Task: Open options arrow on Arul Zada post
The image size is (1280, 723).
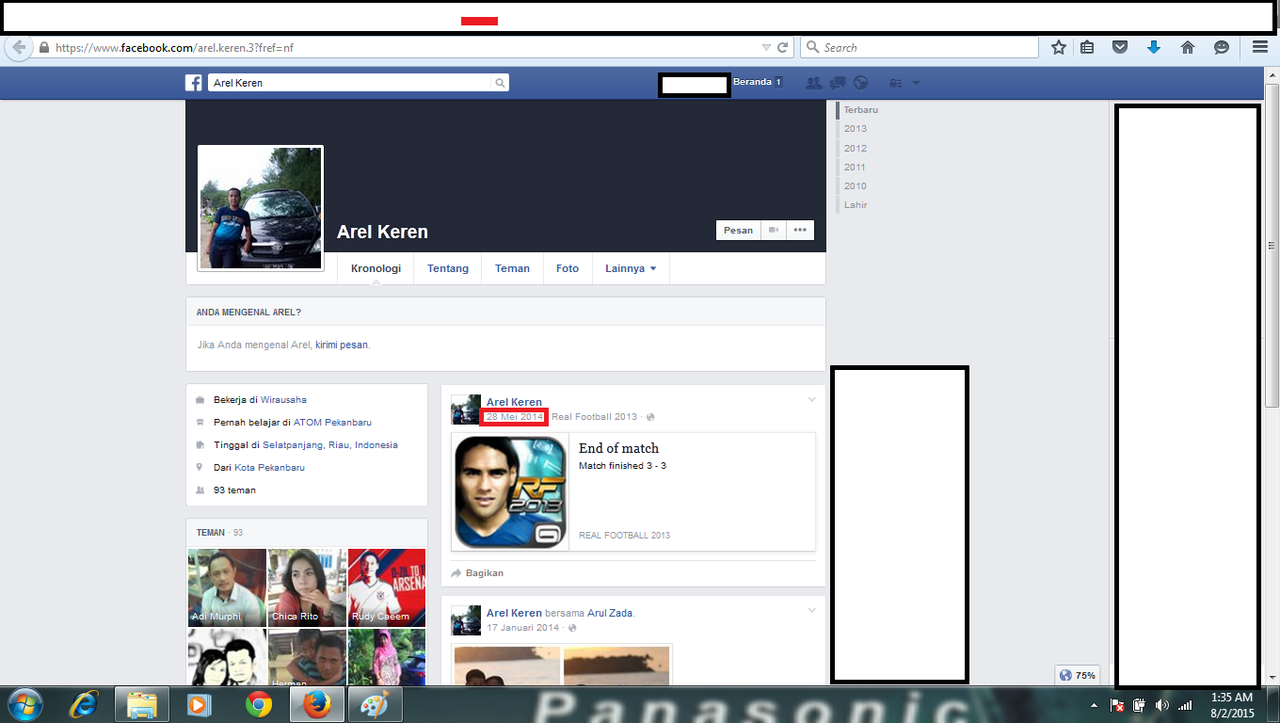Action: [812, 610]
